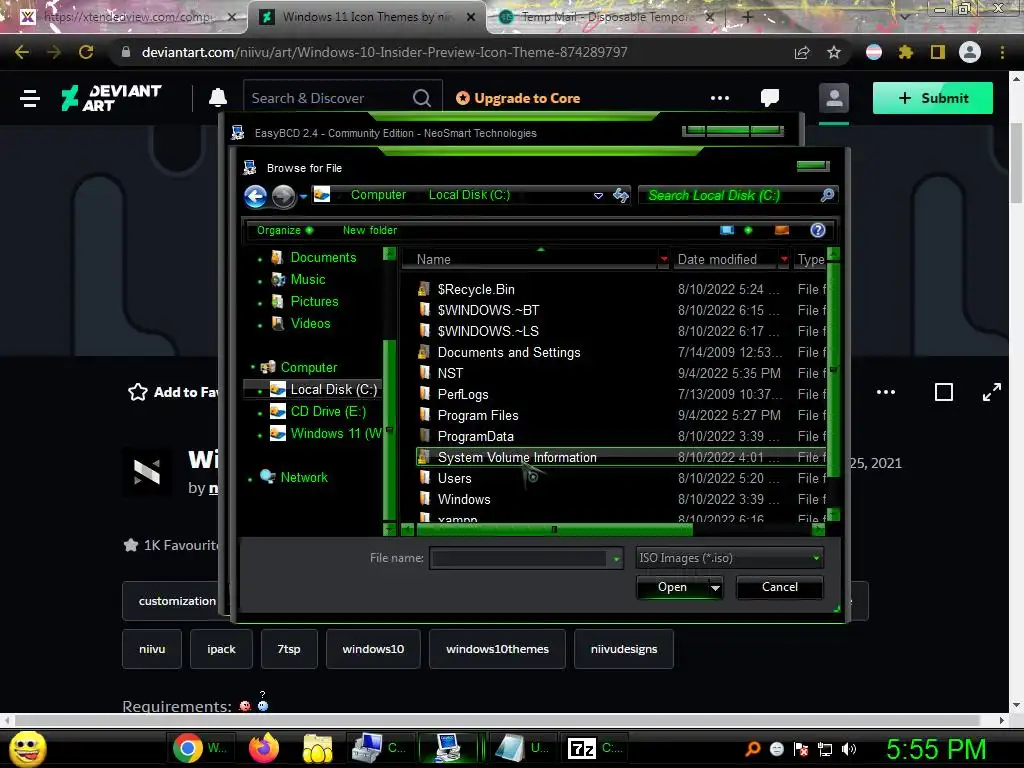The width and height of the screenshot is (1024, 768).
Task: Click the forward arrow in Browse for File
Action: (283, 196)
